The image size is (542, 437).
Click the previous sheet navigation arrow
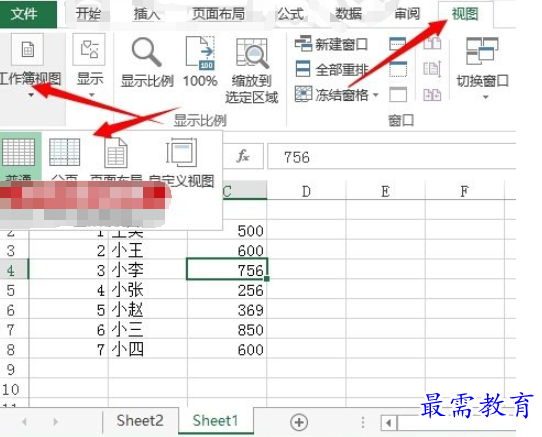24,422
